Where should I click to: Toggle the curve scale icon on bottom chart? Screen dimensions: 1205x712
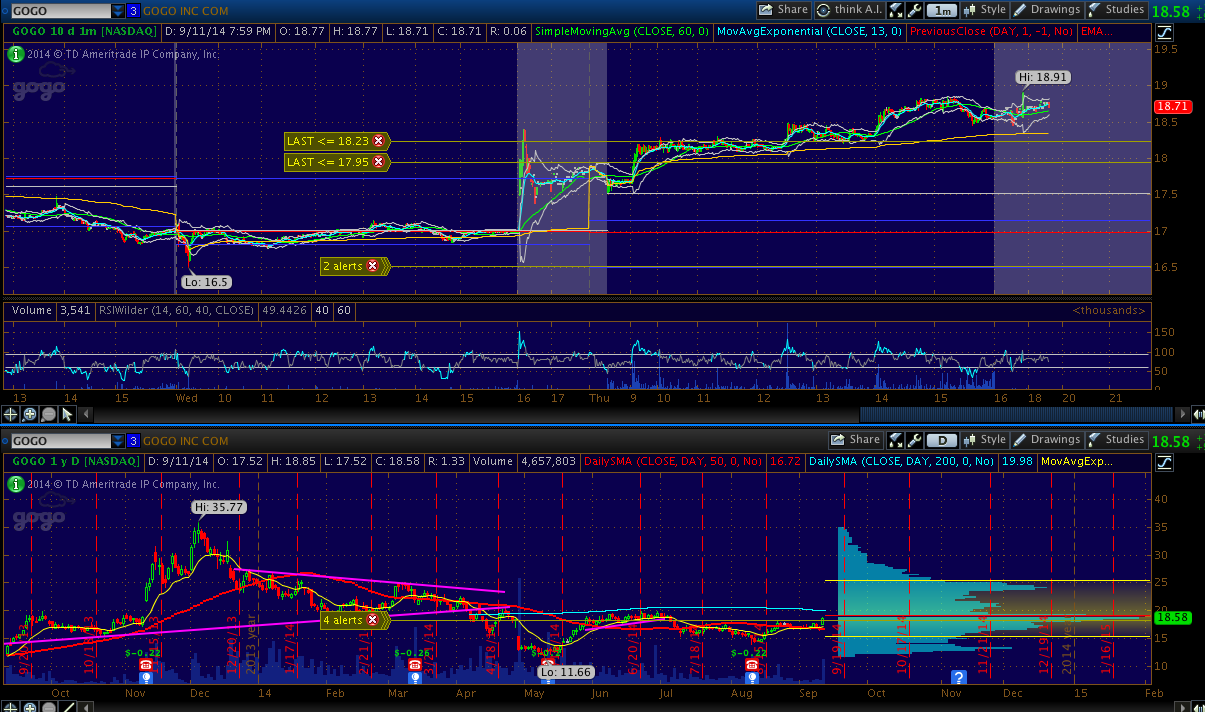click(x=1165, y=462)
